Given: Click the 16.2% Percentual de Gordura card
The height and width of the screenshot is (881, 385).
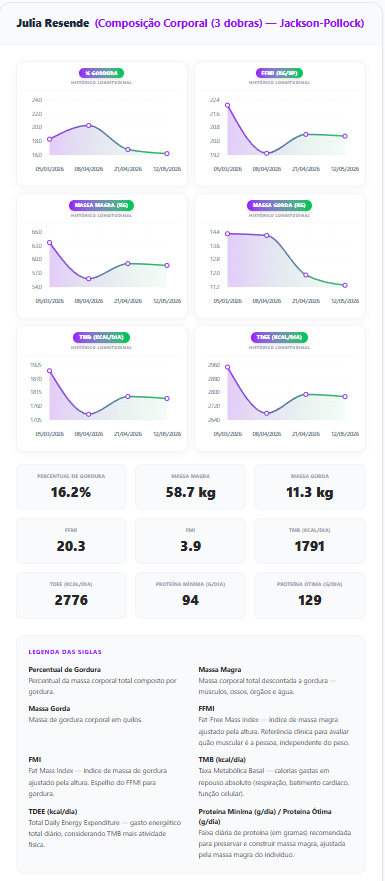Looking at the screenshot, I should coord(71,487).
